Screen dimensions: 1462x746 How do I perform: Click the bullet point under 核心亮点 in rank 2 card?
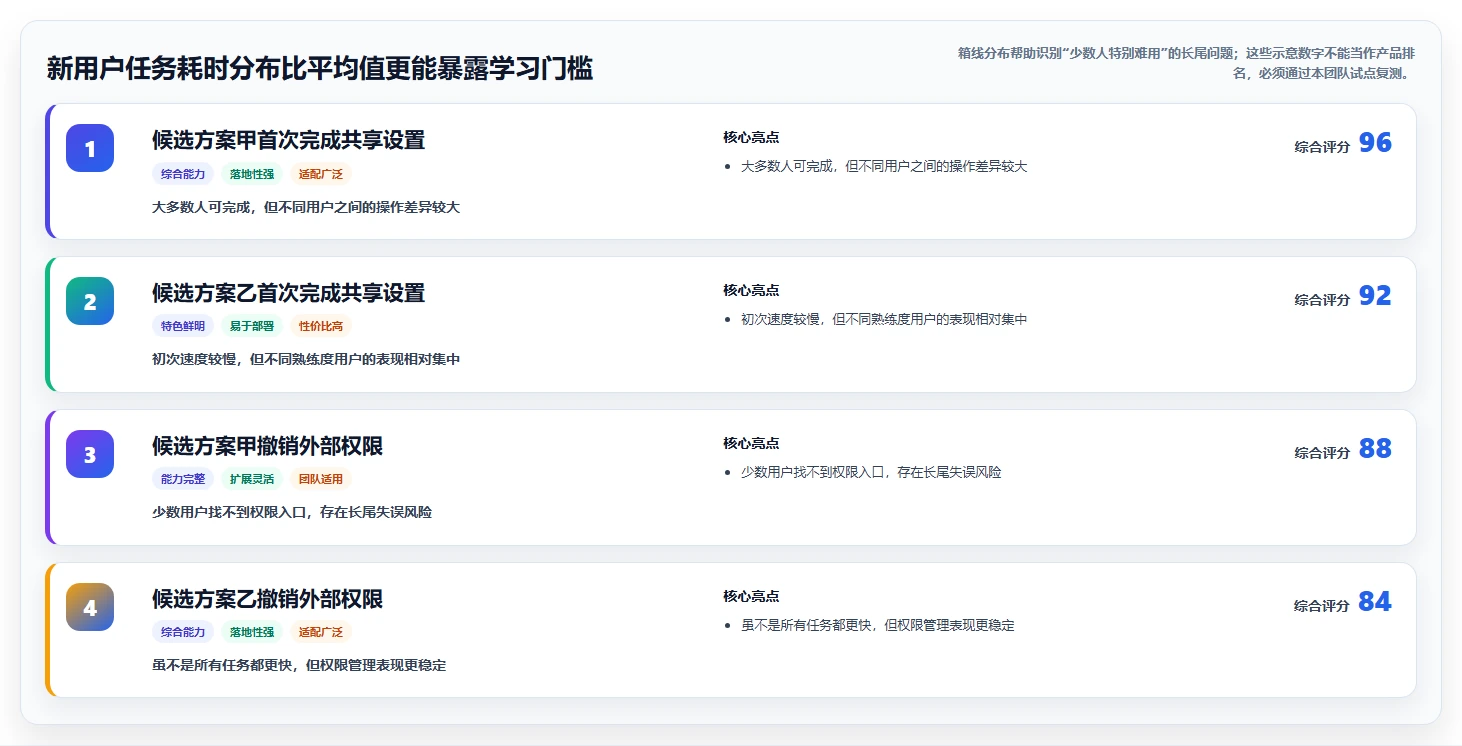tap(884, 319)
